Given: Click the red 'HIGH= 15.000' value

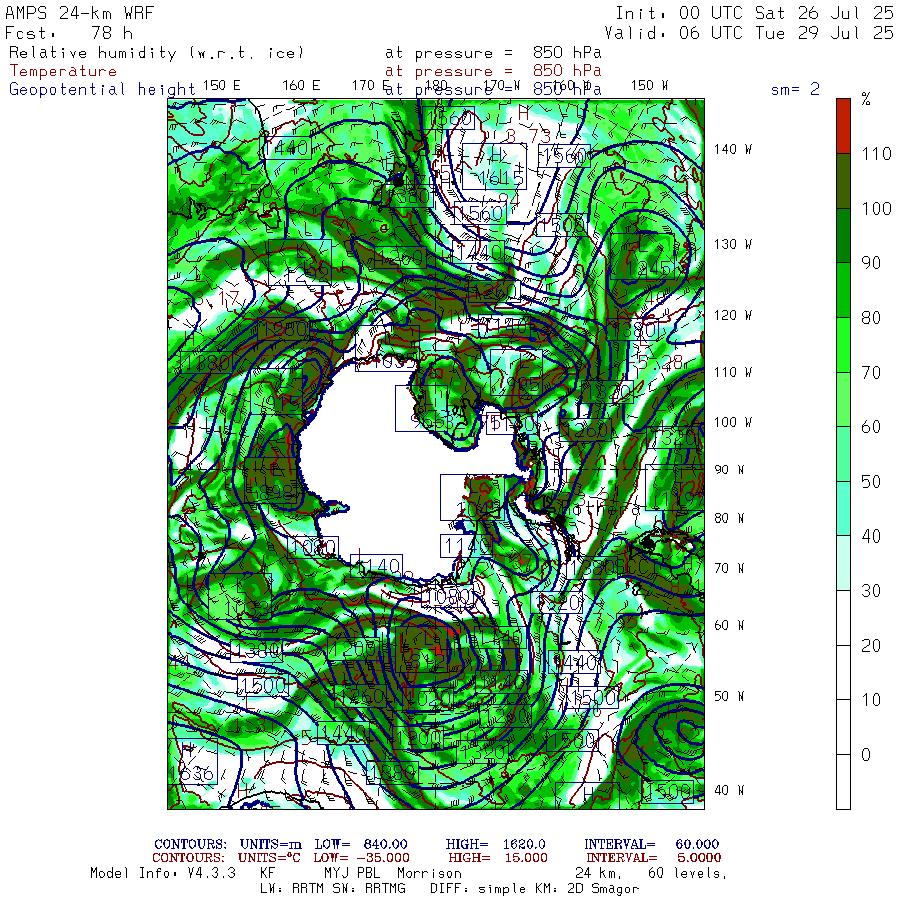Looking at the screenshot, I should click(x=498, y=858).
